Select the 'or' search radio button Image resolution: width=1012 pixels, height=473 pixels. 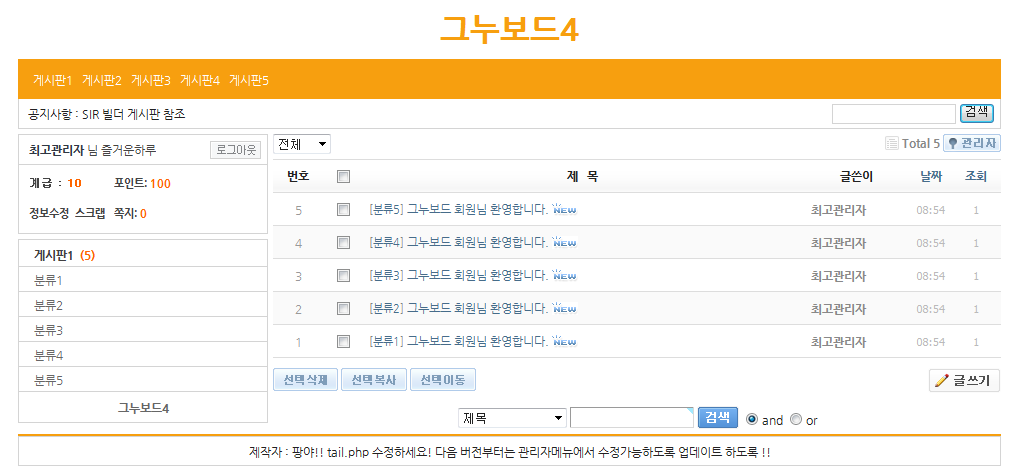pos(796,419)
